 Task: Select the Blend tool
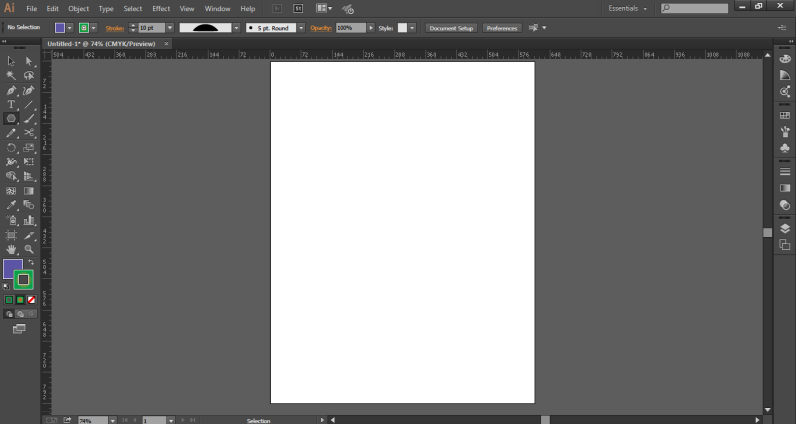point(29,205)
